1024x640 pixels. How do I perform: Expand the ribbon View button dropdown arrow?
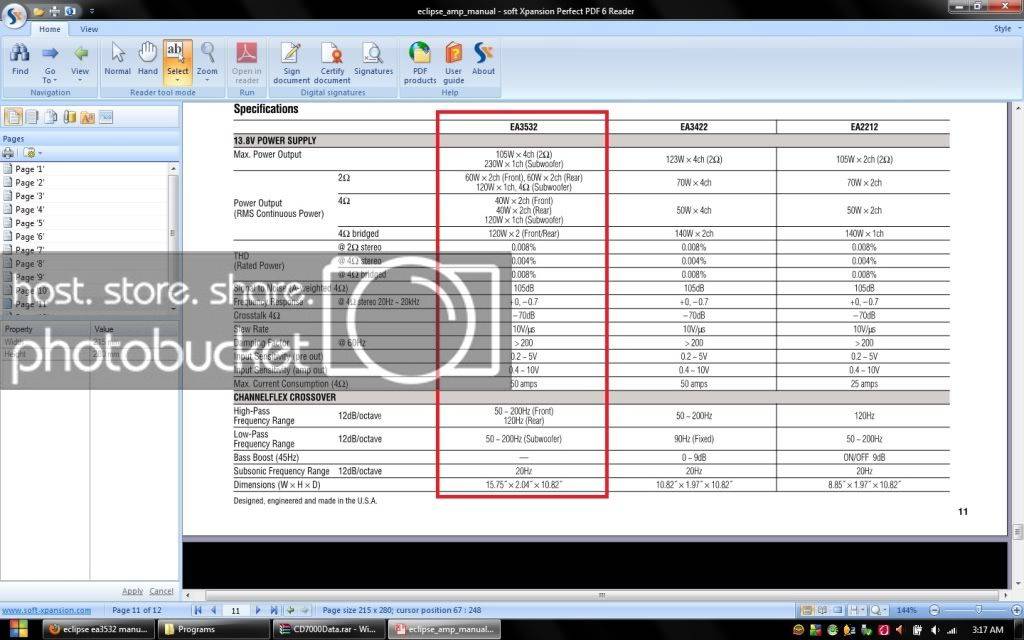click(x=80, y=80)
